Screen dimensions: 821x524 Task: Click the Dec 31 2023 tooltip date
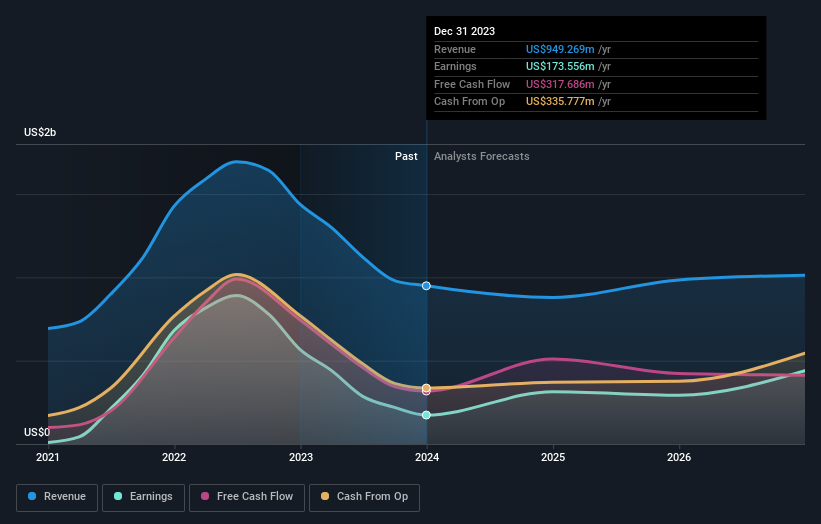tap(464, 31)
